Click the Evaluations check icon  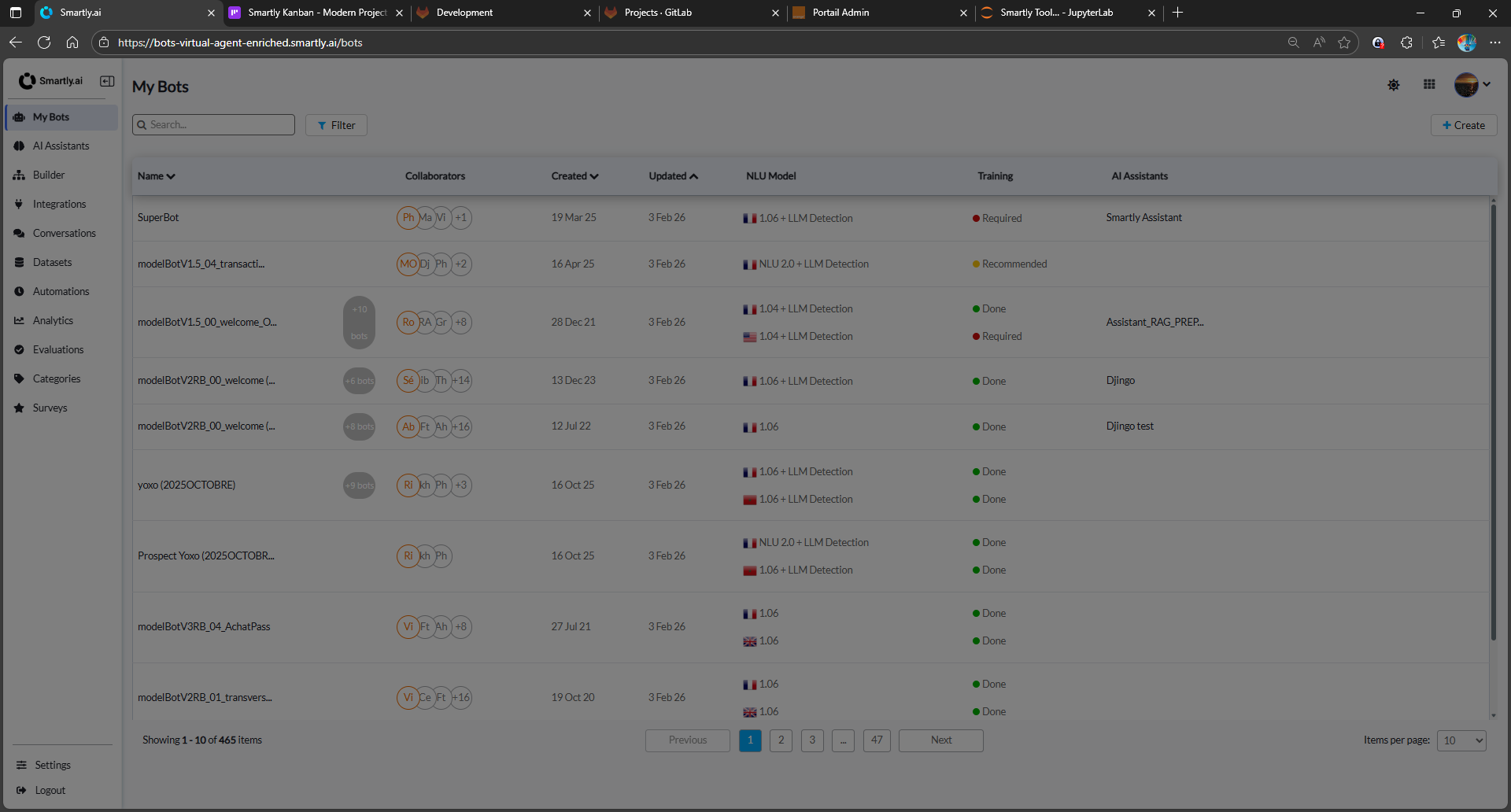pyautogui.click(x=19, y=350)
